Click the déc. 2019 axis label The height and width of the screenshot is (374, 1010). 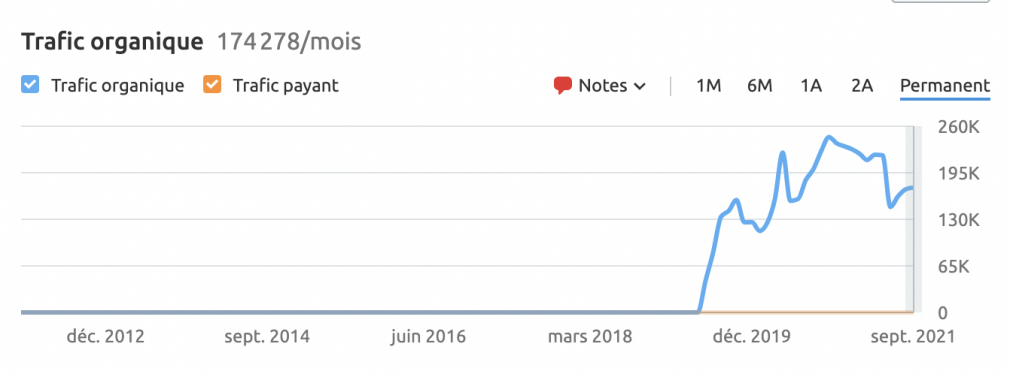(750, 336)
